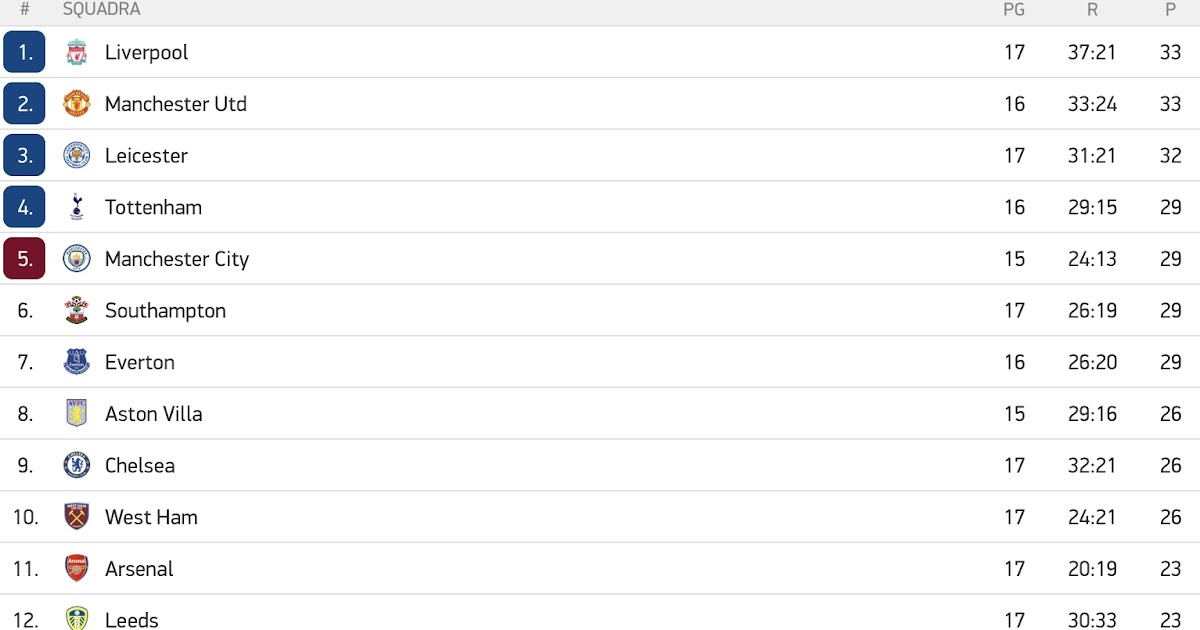Viewport: 1200px width, 630px height.
Task: Open the Liverpool team page link
Action: (x=146, y=52)
